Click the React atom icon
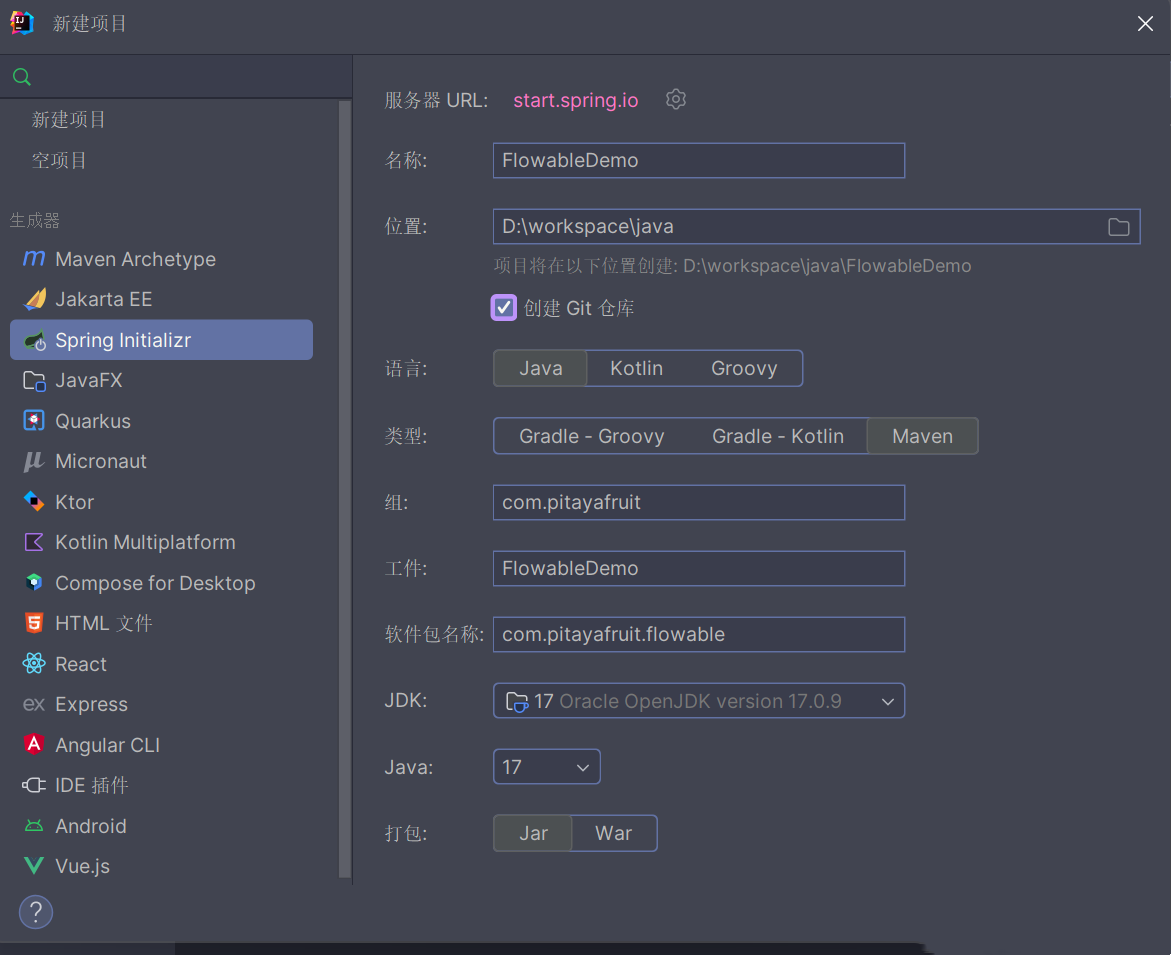The image size is (1171, 955). tap(34, 664)
